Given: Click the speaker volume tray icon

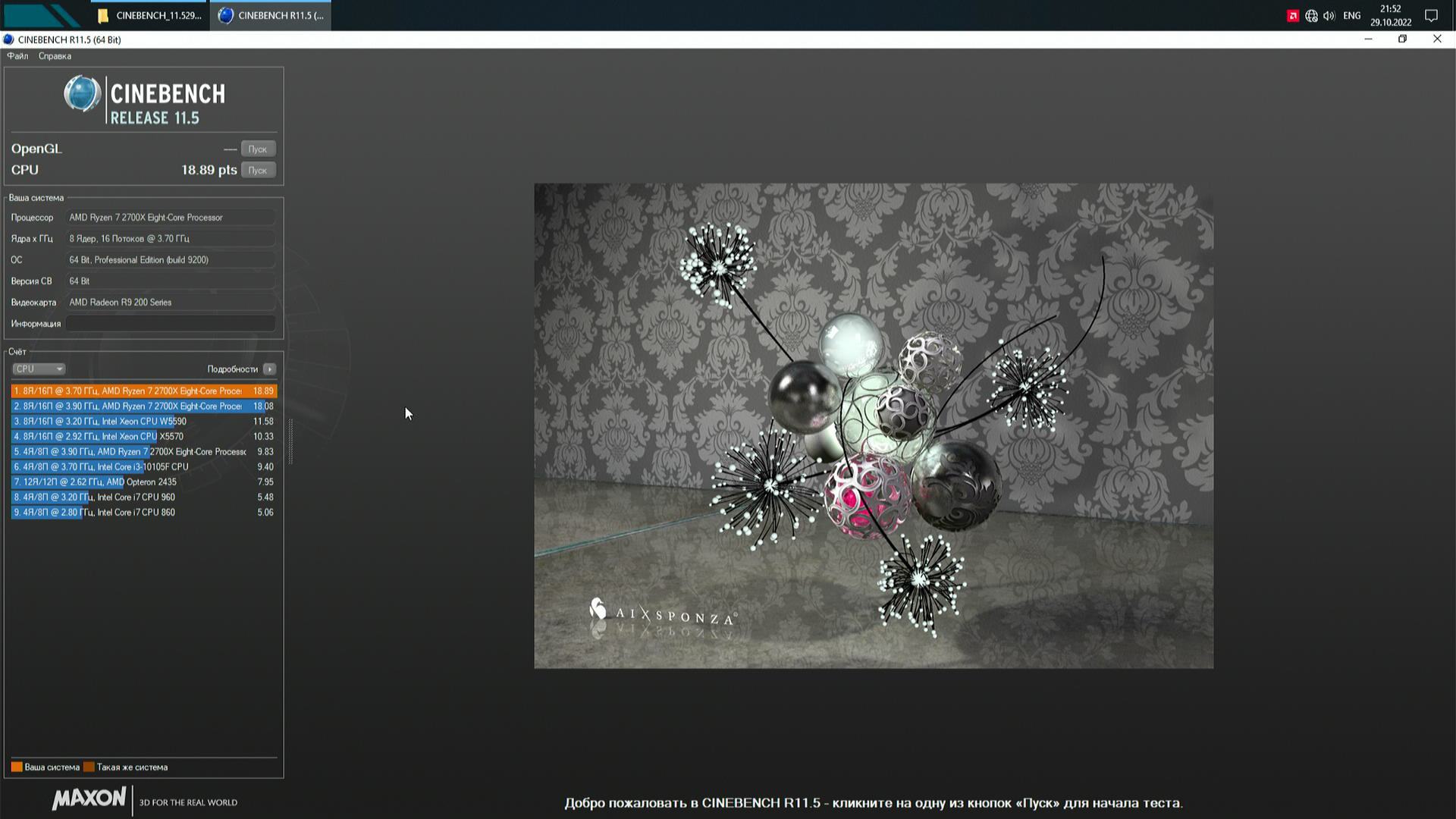Looking at the screenshot, I should coord(1329,16).
